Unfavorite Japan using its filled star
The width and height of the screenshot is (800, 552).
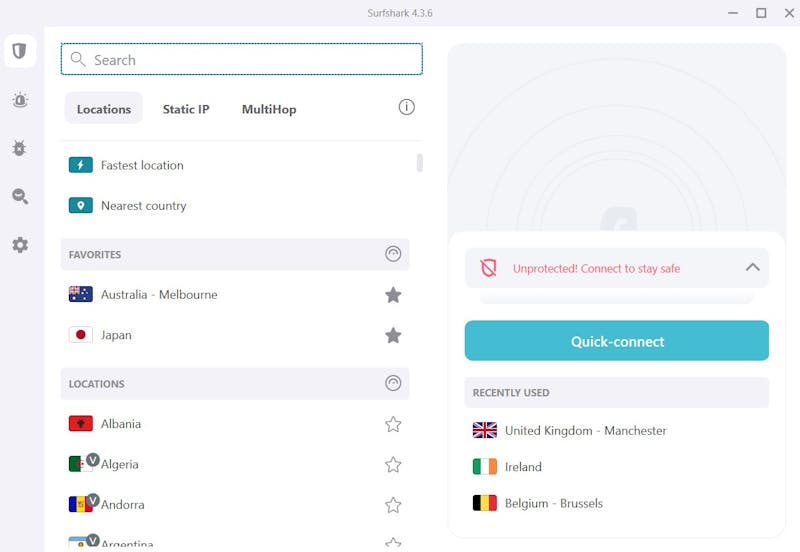[393, 335]
